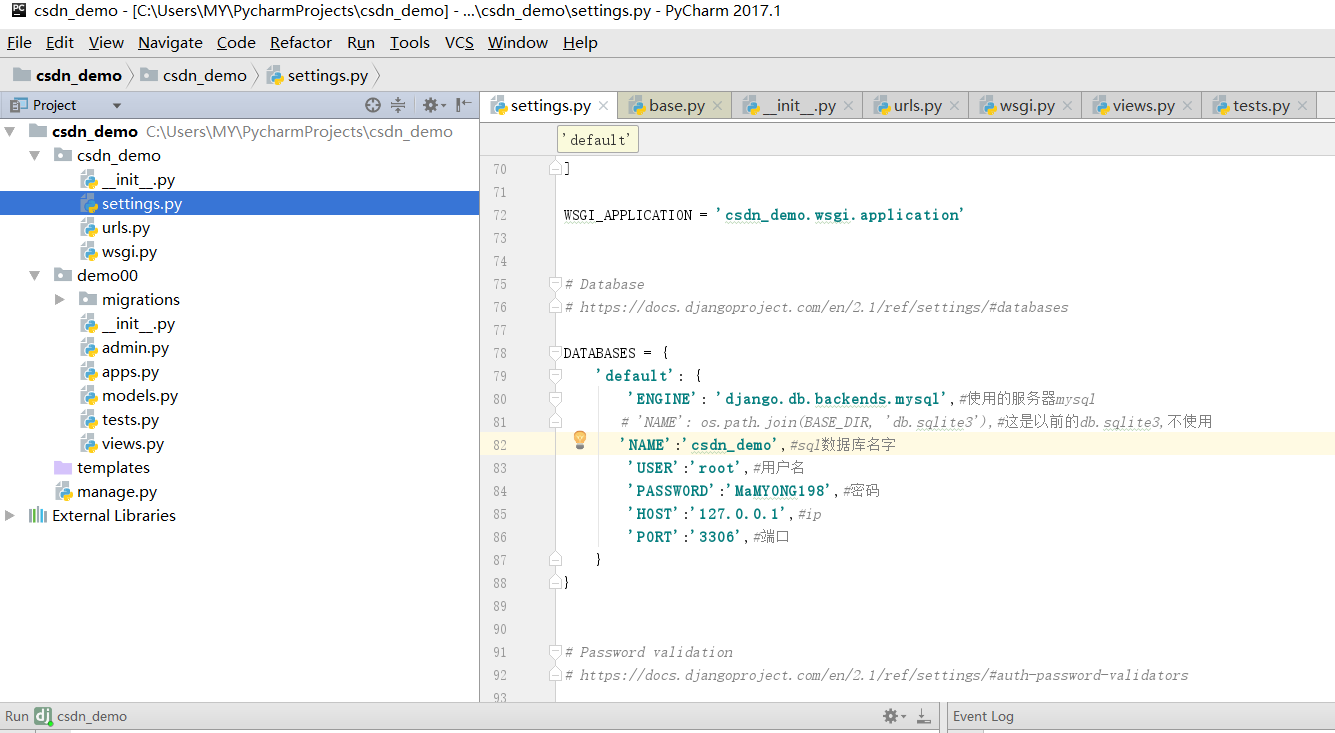The image size is (1335, 733).
Task: Open the Event Log panel
Action: coord(983,716)
